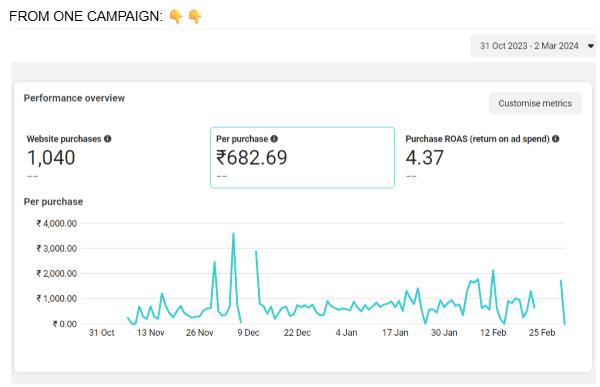Click the 12 Feb x-axis date label

(493, 333)
